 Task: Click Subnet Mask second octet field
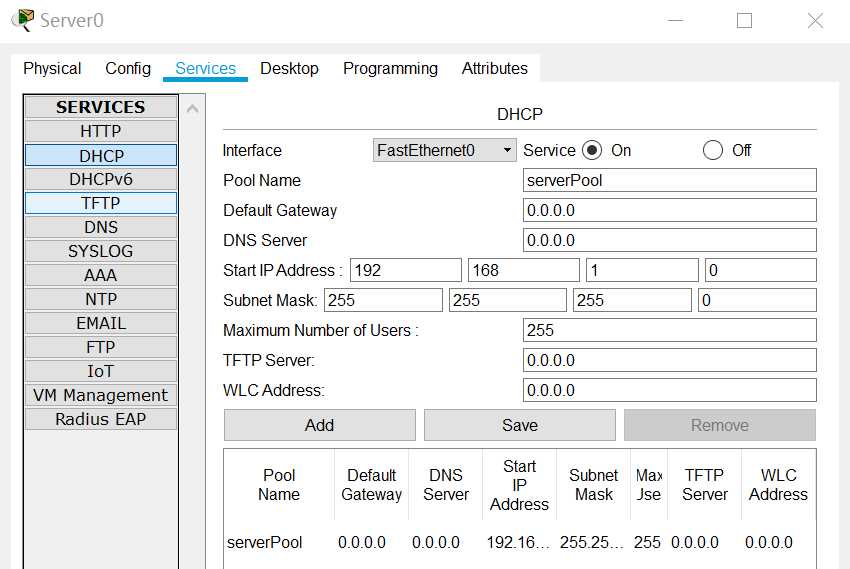click(x=508, y=300)
